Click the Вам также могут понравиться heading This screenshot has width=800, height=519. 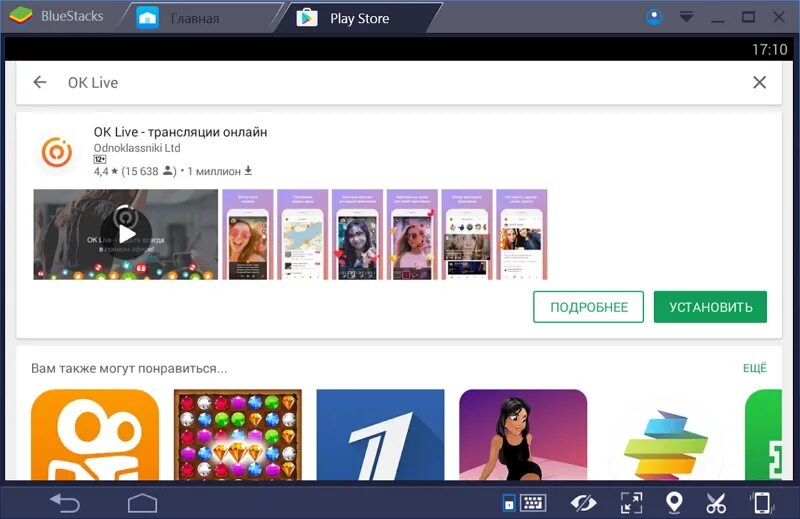[129, 368]
